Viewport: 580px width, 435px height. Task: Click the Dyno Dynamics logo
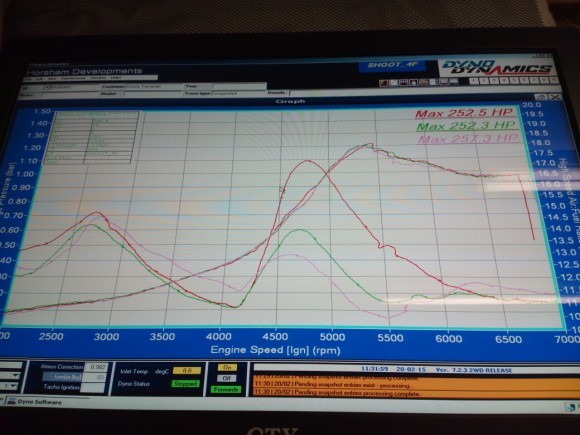point(497,67)
